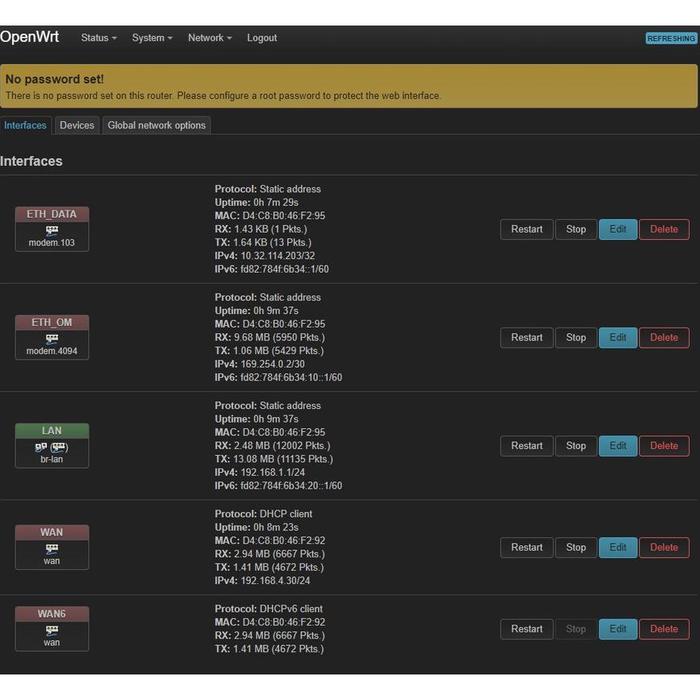Click the ETH_OM modem.4094 interface icon

coord(52,338)
